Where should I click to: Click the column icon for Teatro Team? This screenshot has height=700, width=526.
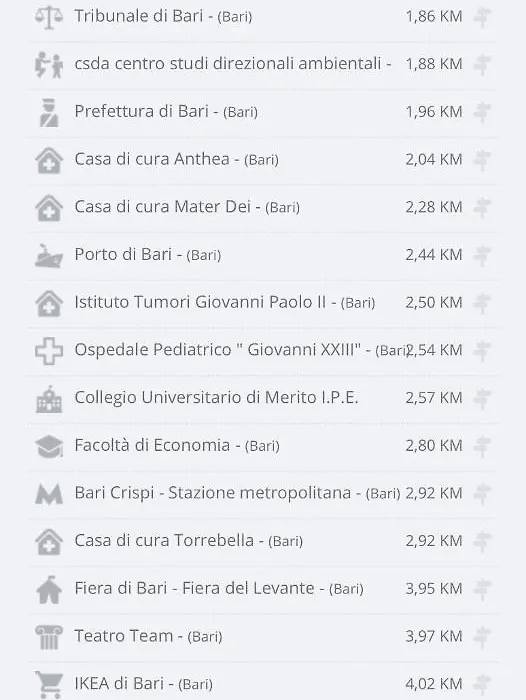pyautogui.click(x=49, y=637)
